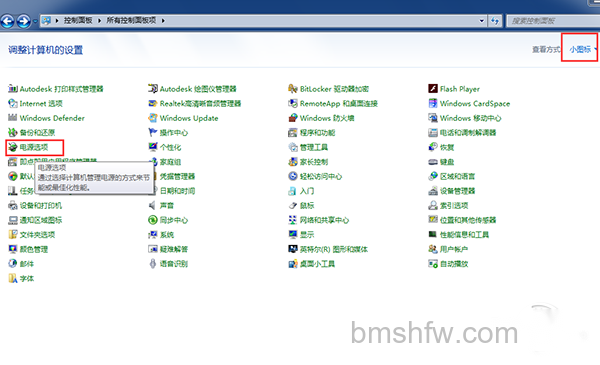Click RemoteApp 和桌面连接 link
This screenshot has height=365, width=600.
[x=339, y=103]
